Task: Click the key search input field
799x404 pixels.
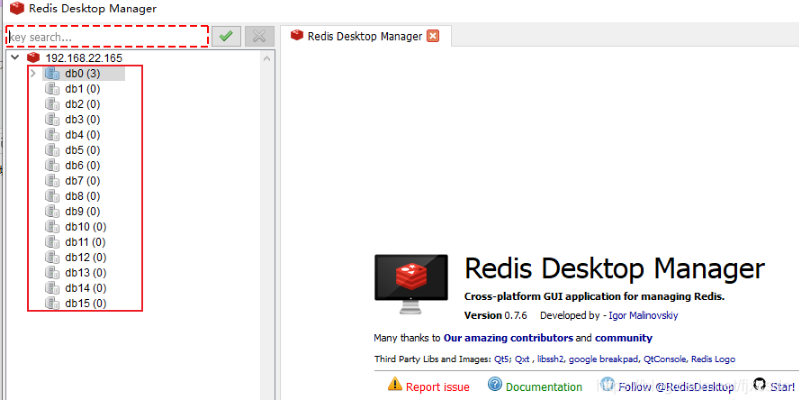Action: tap(108, 37)
